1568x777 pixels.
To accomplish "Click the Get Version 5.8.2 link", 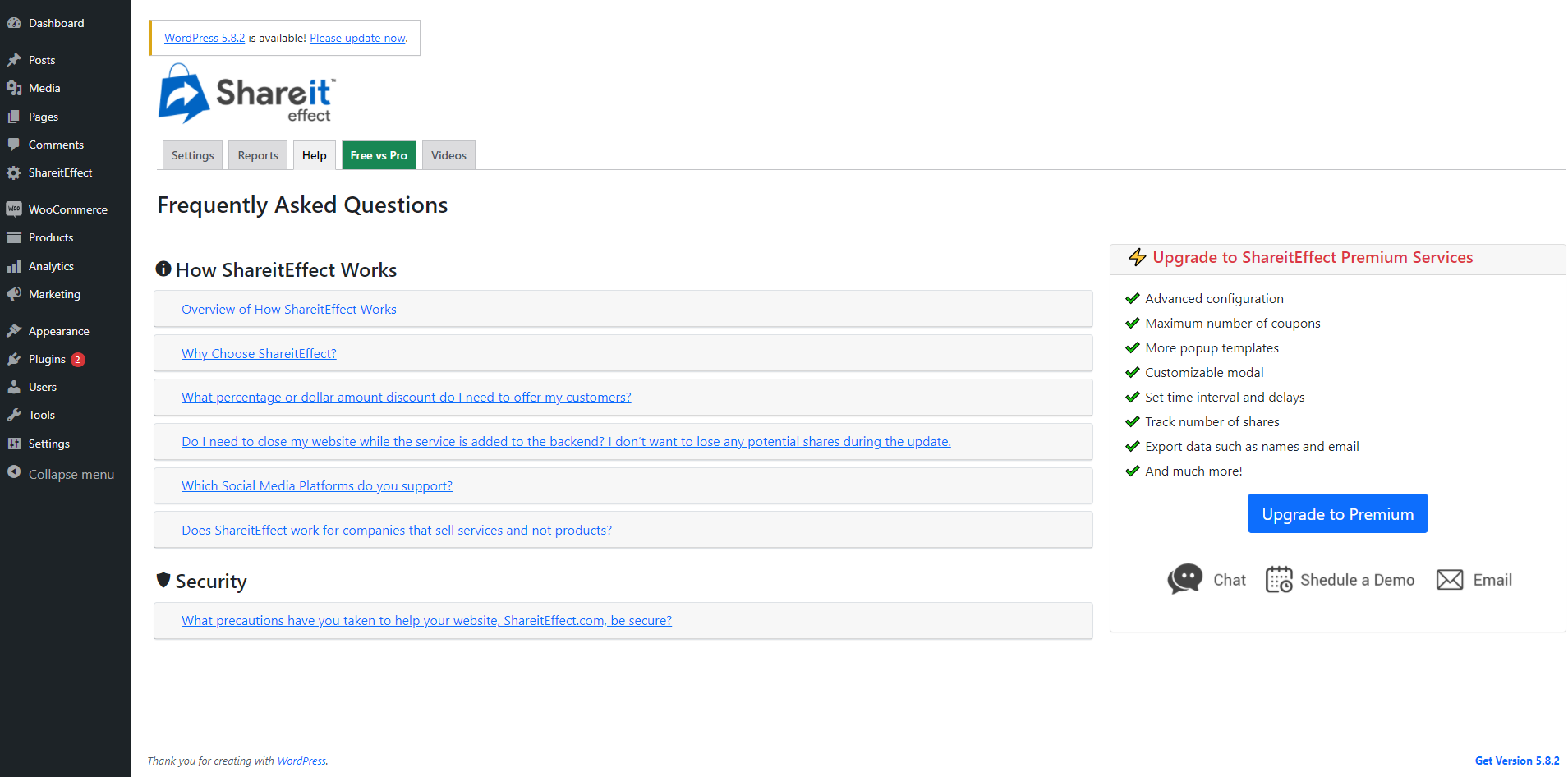I will pyautogui.click(x=1517, y=761).
